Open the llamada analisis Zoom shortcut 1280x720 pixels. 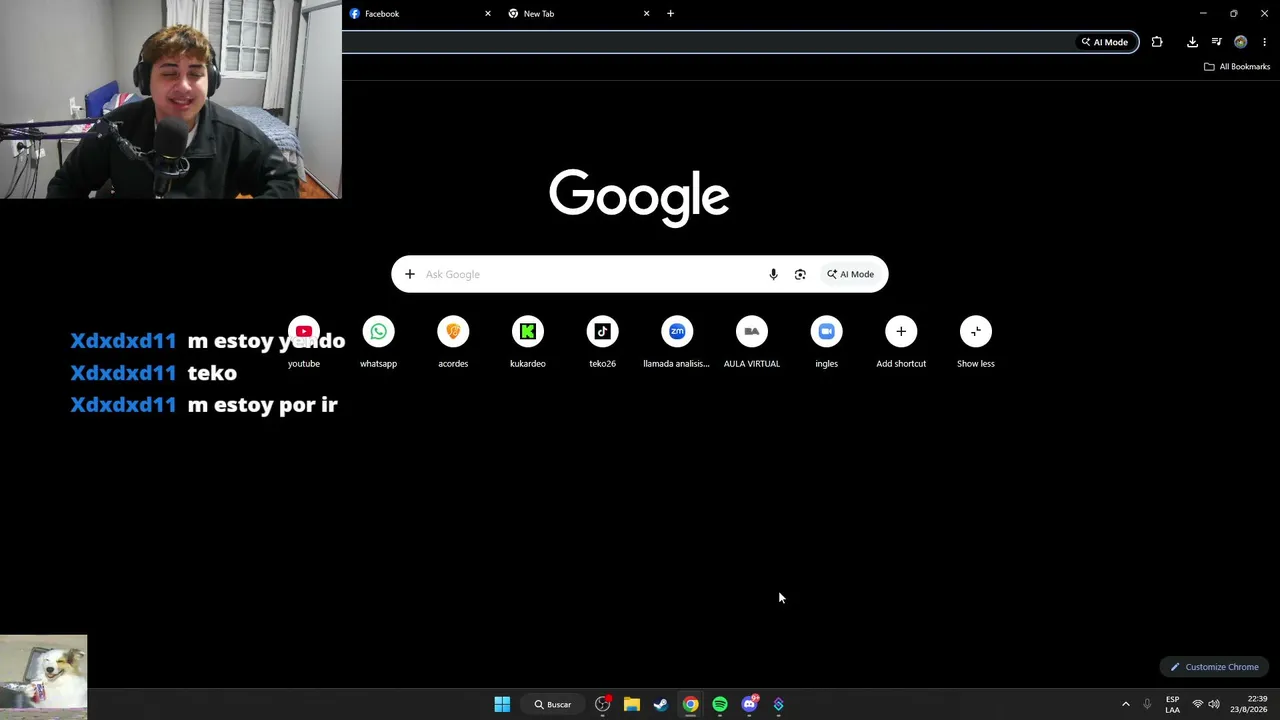coord(677,342)
